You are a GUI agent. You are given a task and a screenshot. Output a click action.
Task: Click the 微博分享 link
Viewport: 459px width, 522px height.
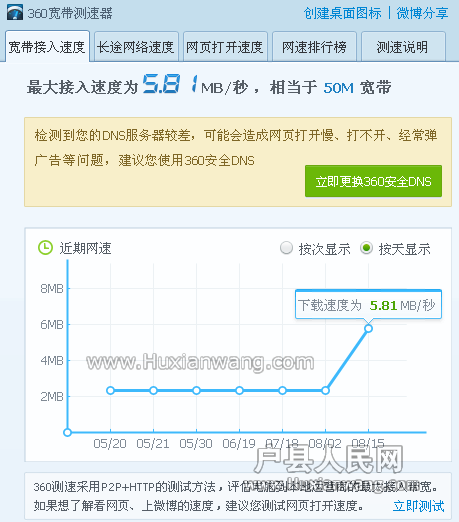422,13
